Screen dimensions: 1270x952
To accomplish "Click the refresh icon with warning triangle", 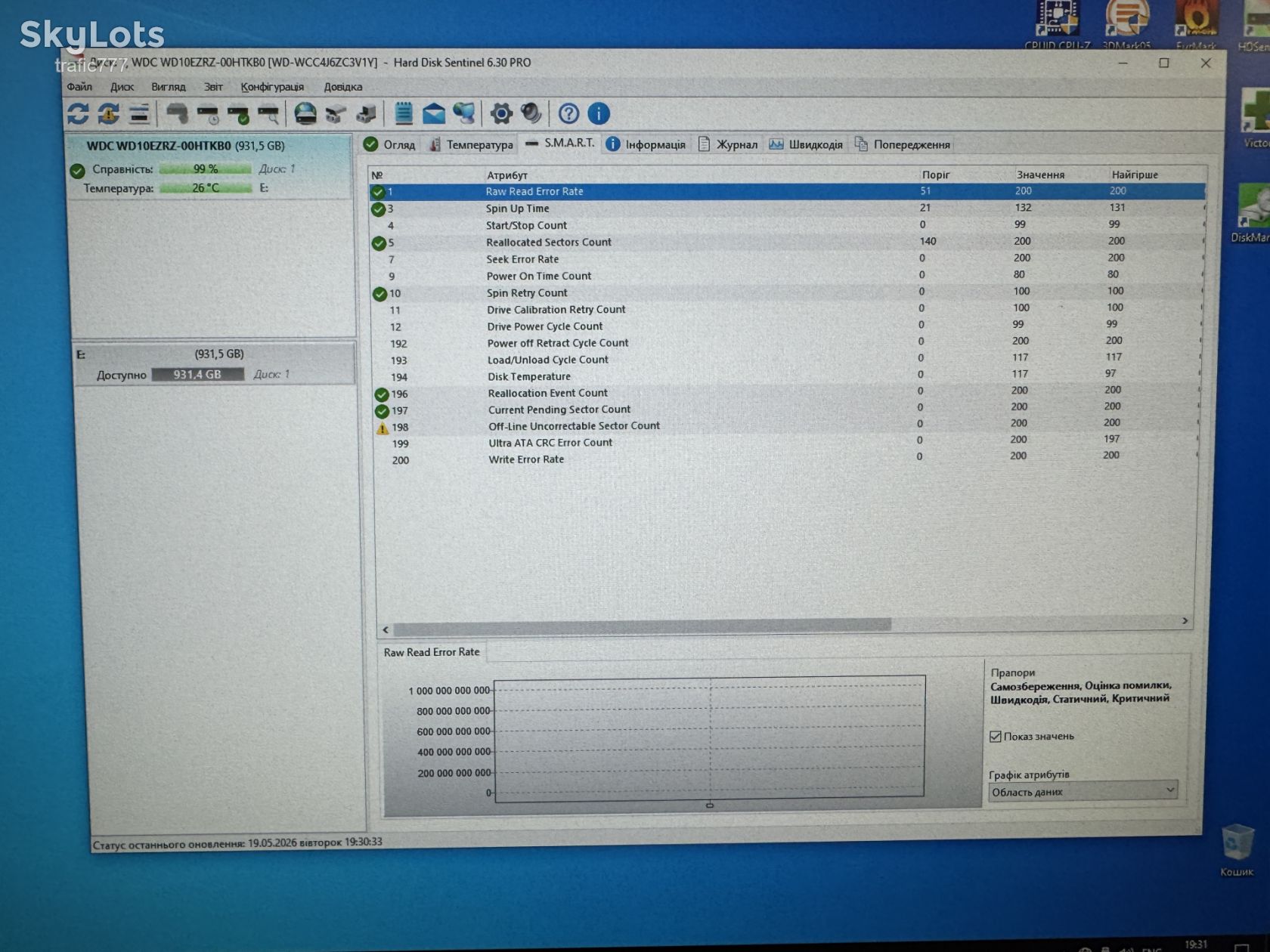I will pos(109,114).
